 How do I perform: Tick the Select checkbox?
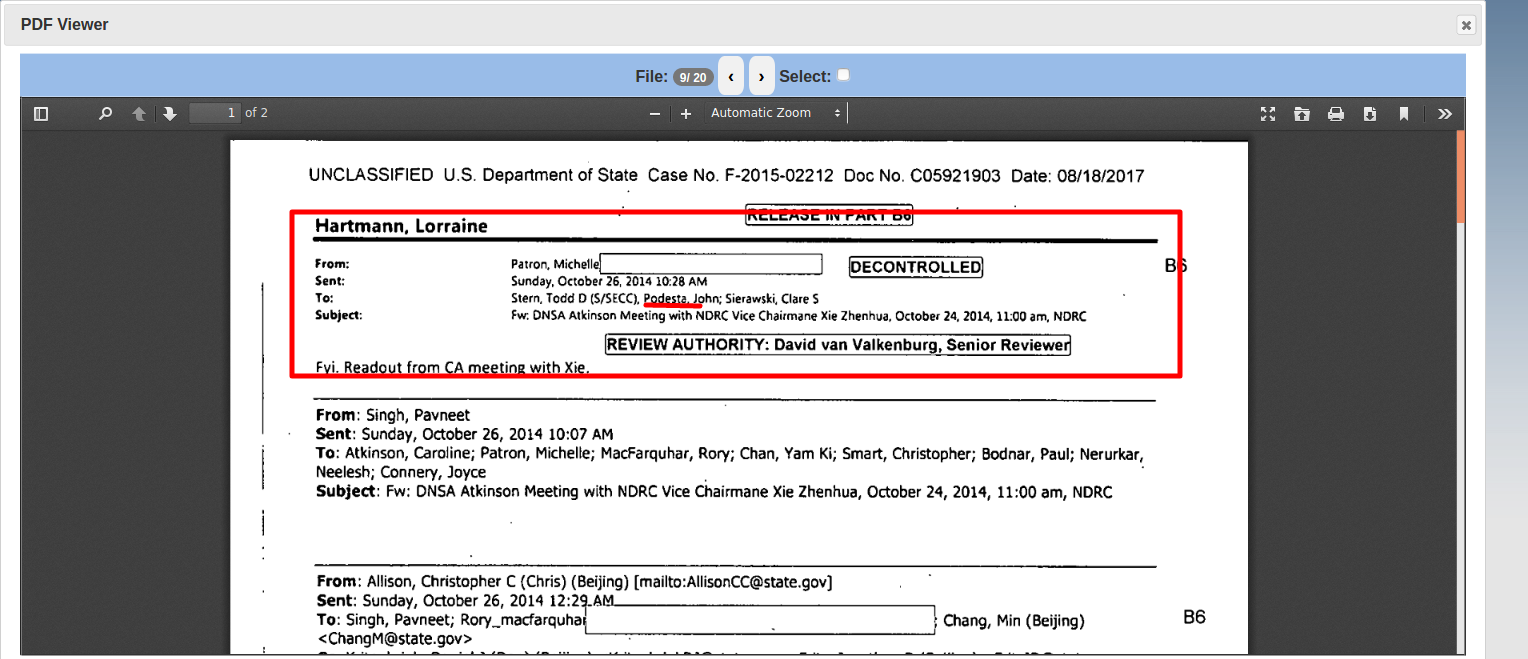pyautogui.click(x=843, y=75)
